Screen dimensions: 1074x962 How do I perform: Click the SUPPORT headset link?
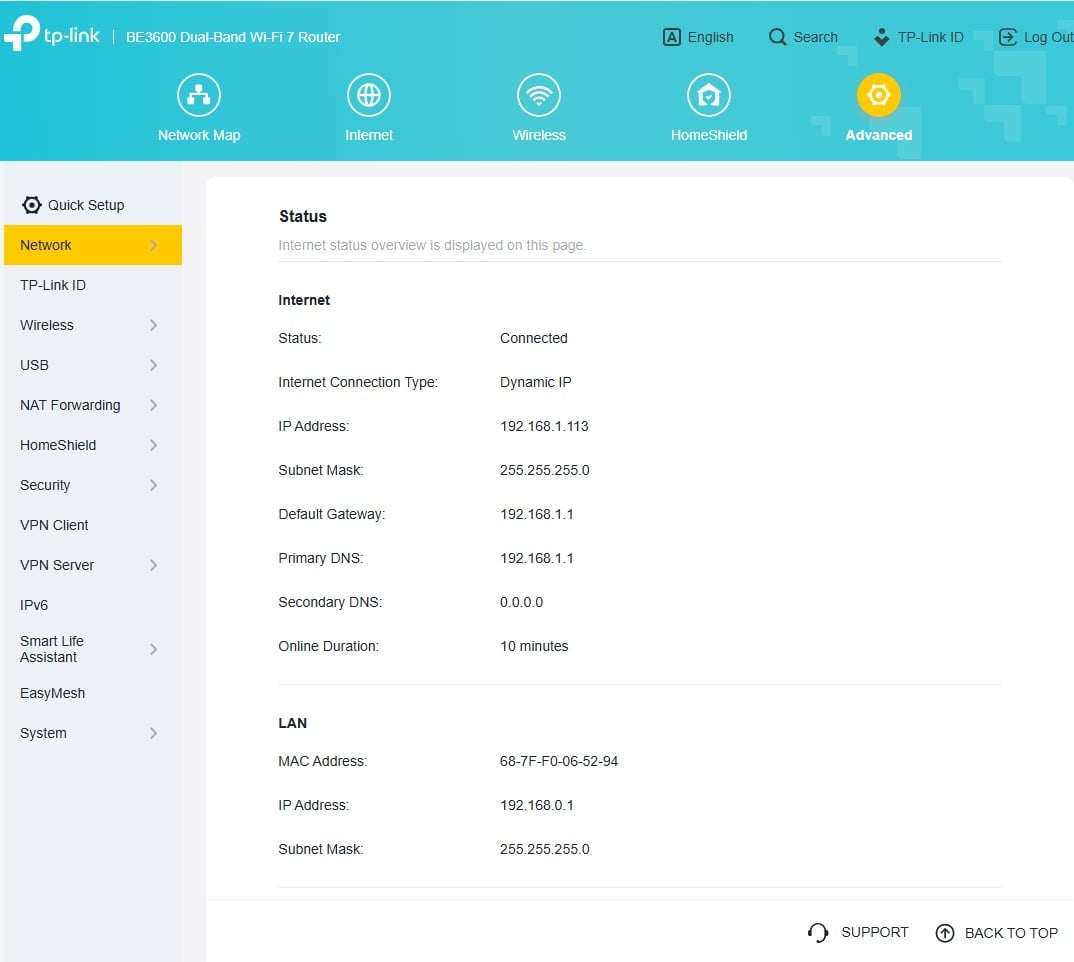point(858,932)
